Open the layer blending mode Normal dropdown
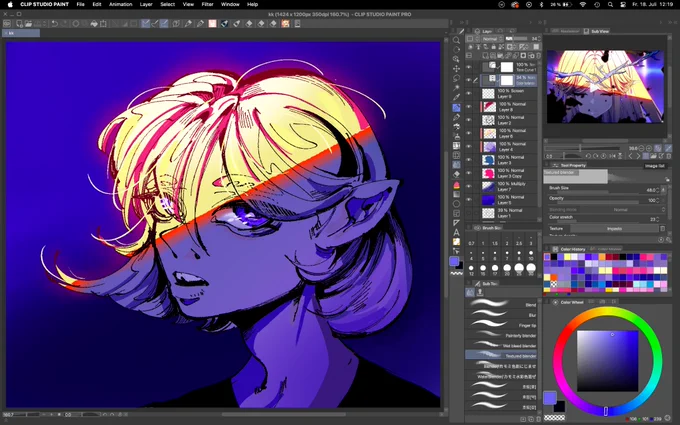Viewport: 680px width, 425px height. pos(492,39)
